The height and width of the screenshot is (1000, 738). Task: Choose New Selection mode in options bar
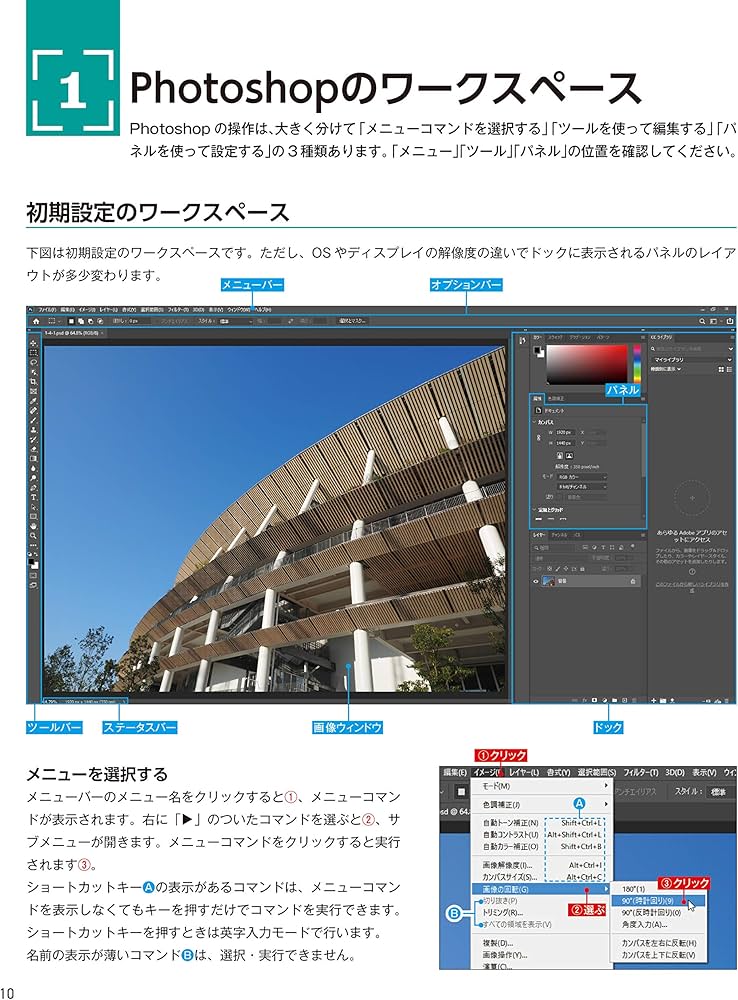coord(71,321)
